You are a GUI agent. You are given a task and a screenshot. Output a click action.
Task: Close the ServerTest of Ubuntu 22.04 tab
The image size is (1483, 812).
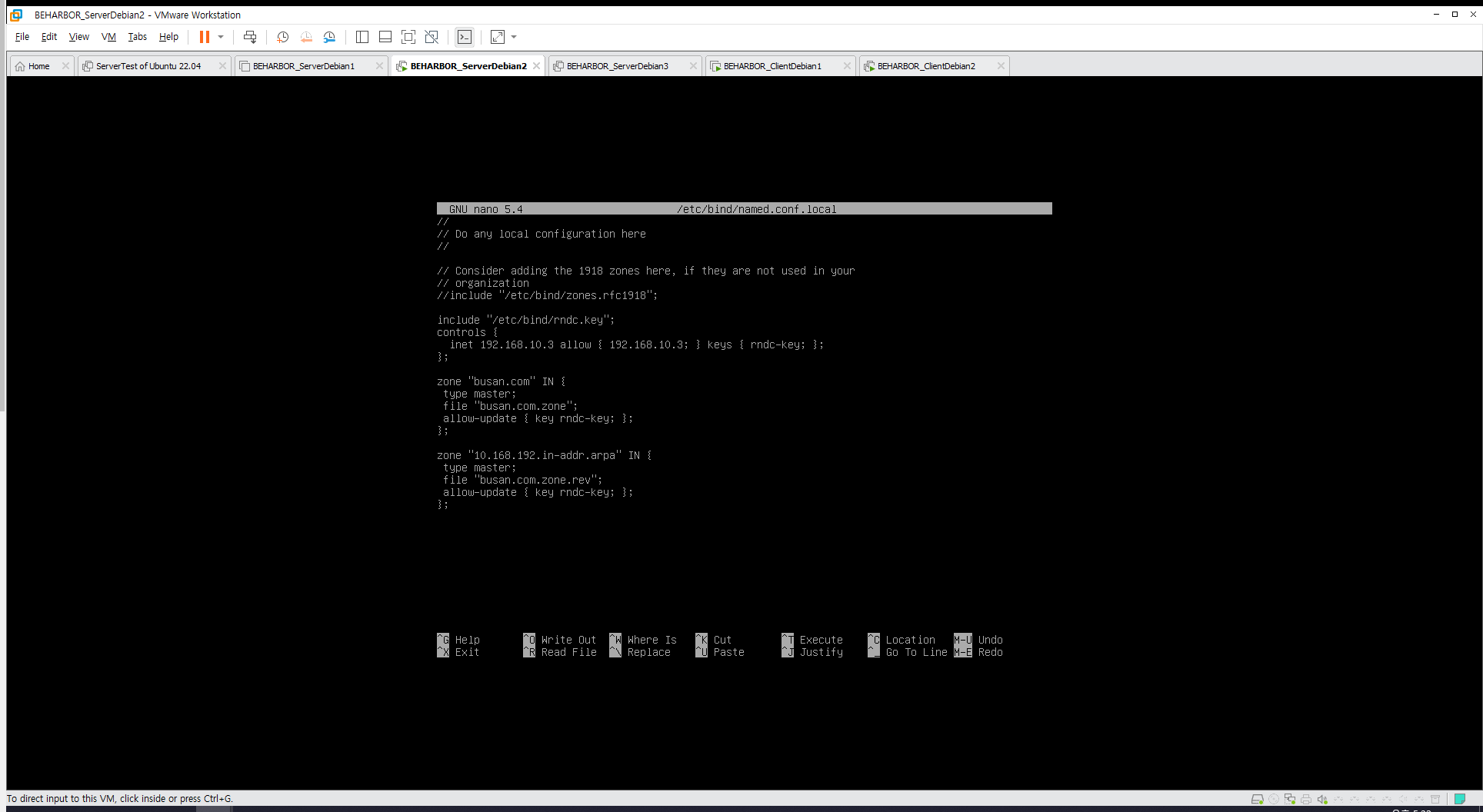(x=222, y=66)
